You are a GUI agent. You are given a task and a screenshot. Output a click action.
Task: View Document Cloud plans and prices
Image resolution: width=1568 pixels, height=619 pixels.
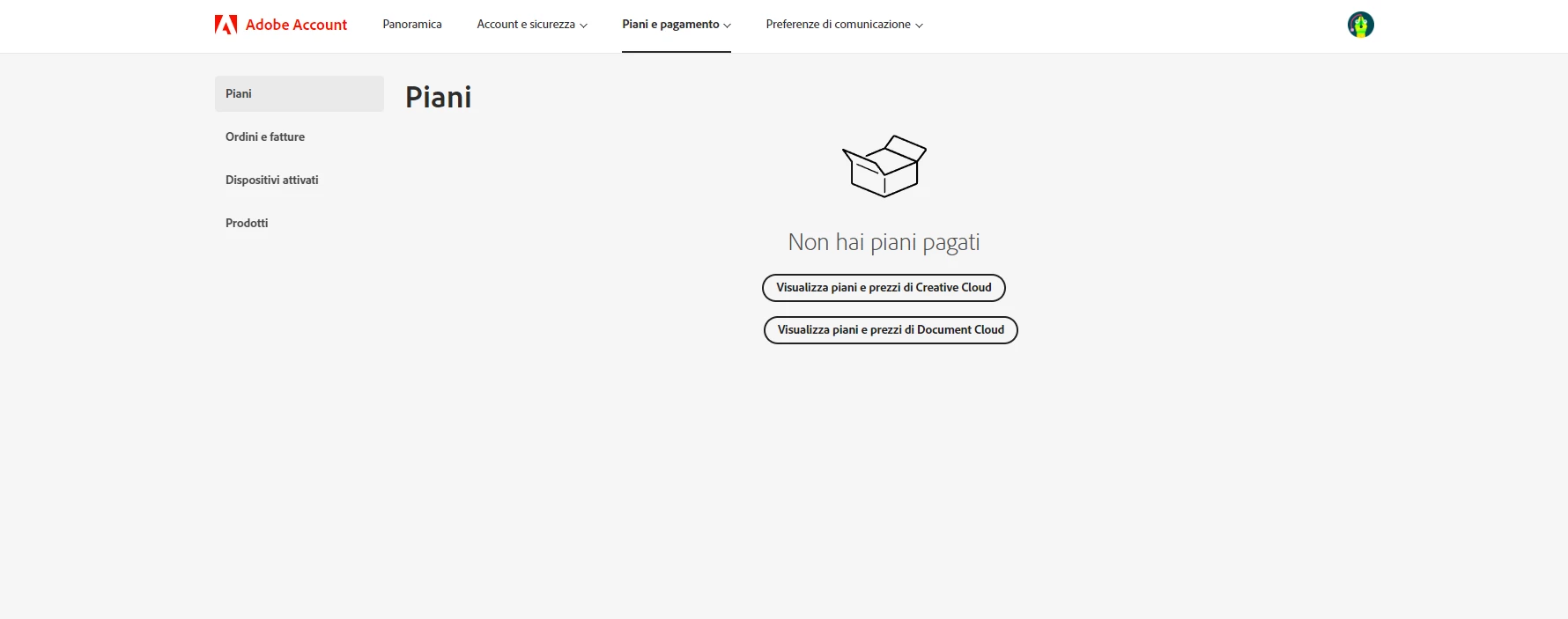click(891, 330)
